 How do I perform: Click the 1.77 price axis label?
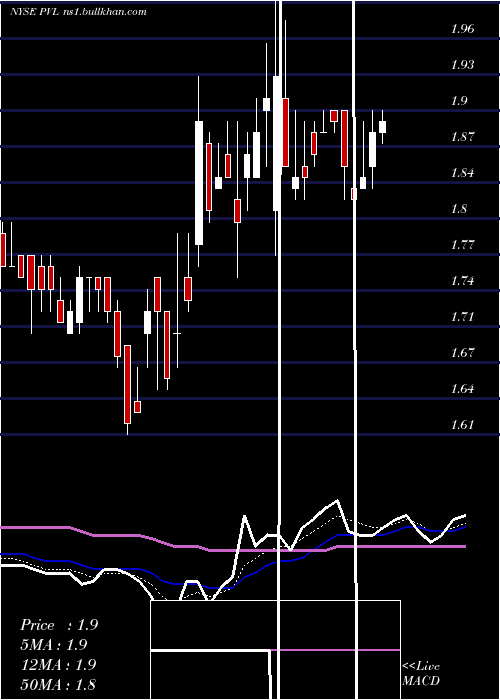pyautogui.click(x=462, y=245)
